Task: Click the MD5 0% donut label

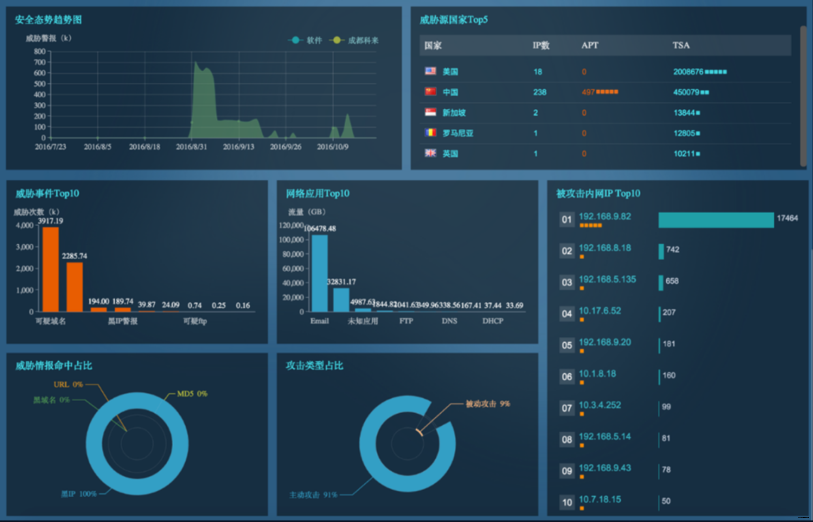Action: pyautogui.click(x=192, y=394)
